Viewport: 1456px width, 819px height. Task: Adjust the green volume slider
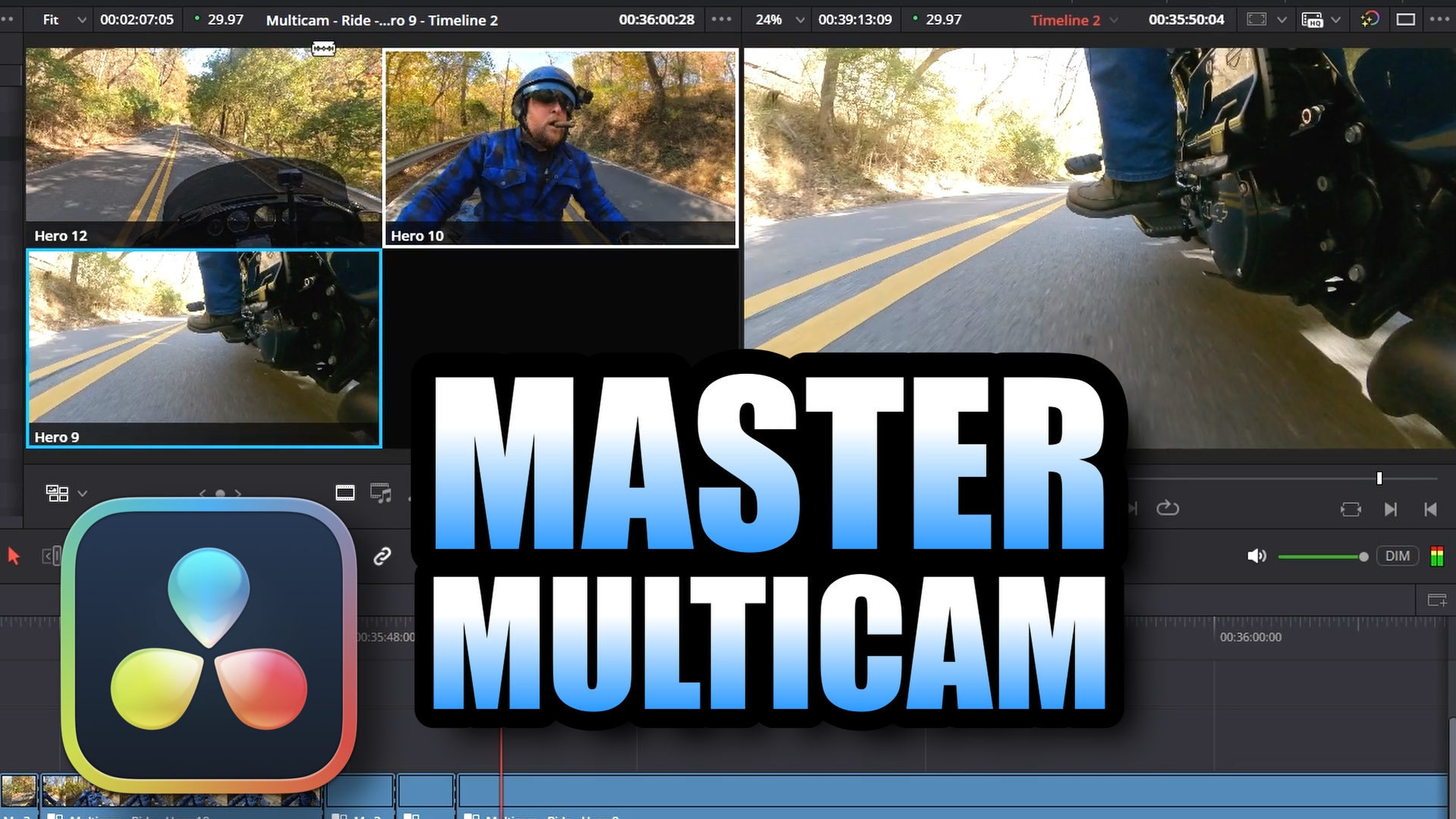[1323, 557]
